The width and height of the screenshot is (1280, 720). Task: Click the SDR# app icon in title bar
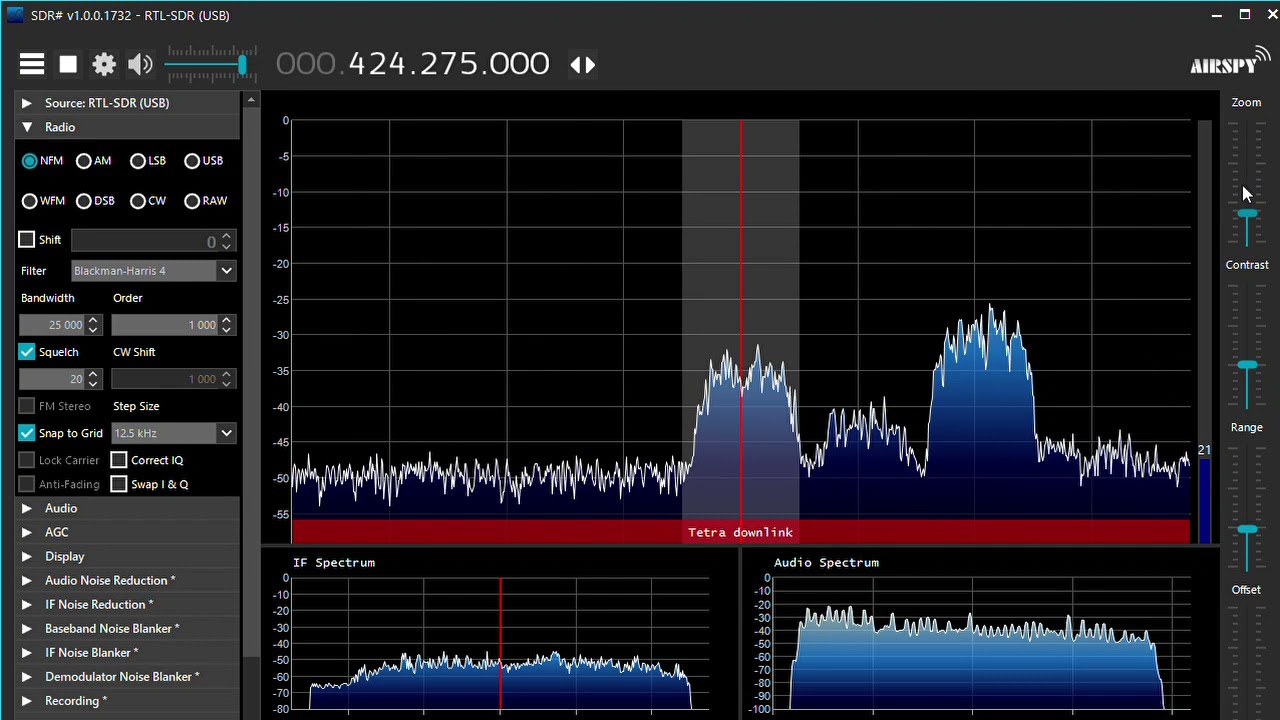coord(14,15)
